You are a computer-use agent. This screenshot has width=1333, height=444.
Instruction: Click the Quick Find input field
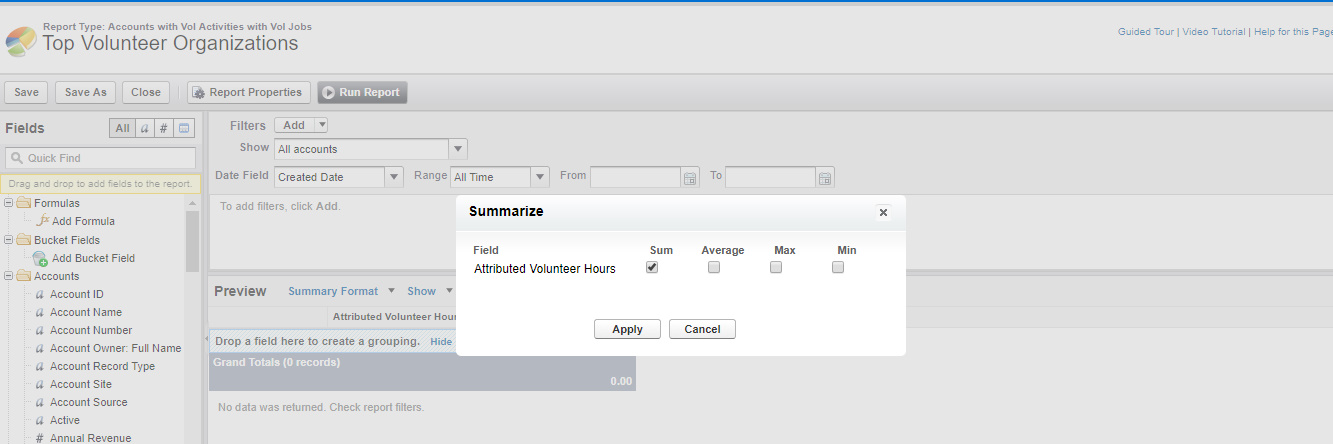click(x=101, y=158)
